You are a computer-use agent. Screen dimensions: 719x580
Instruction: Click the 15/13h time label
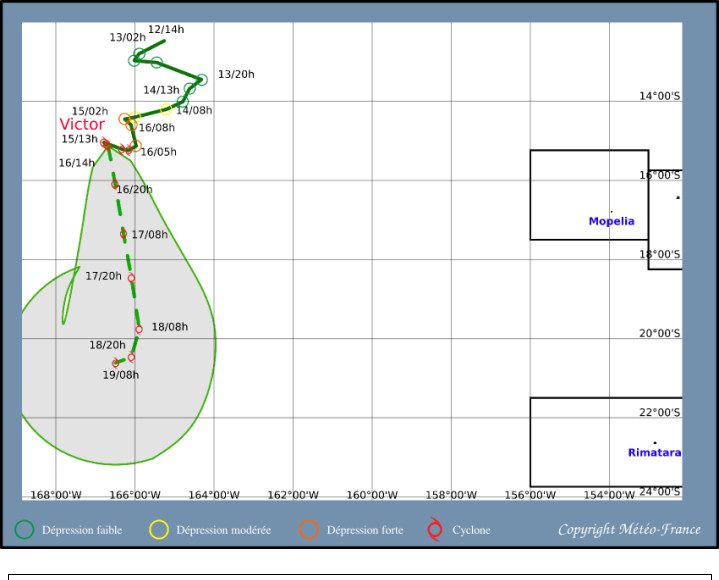pos(80,139)
